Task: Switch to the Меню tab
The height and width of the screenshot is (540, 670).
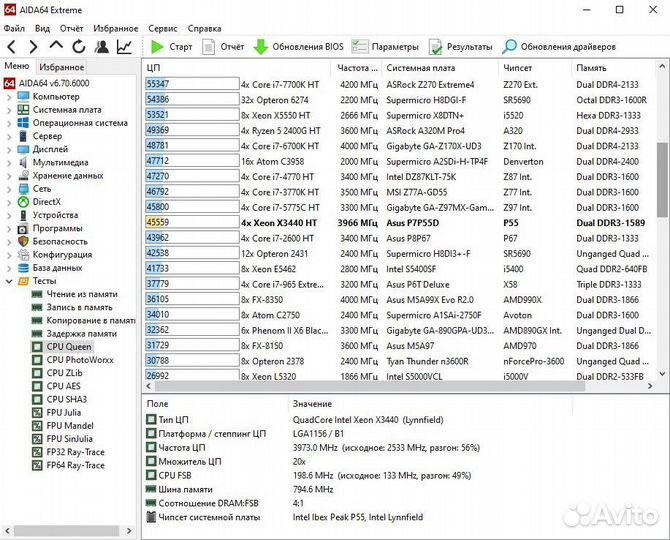Action: pos(17,66)
